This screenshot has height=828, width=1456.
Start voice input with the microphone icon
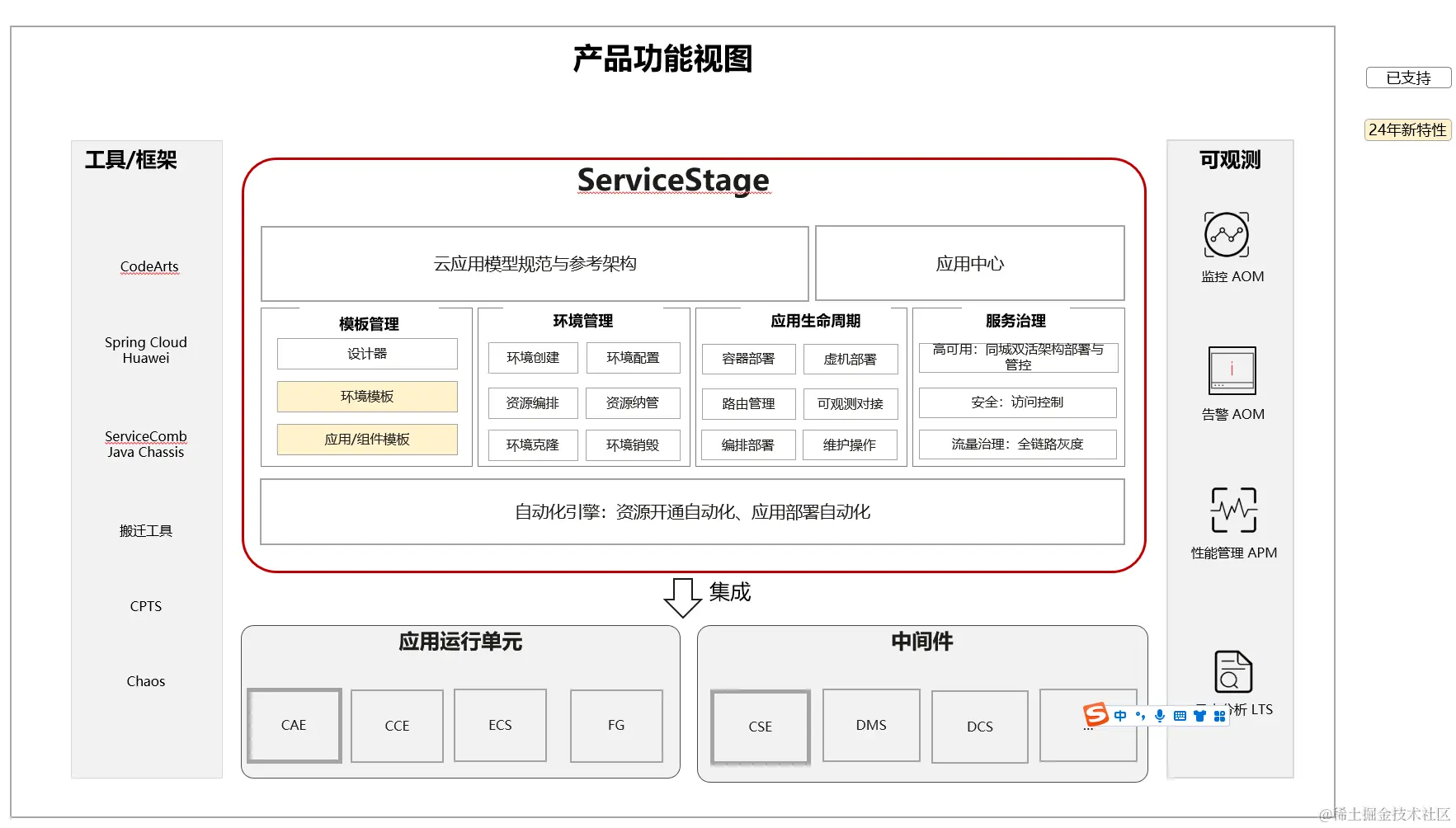1160,716
